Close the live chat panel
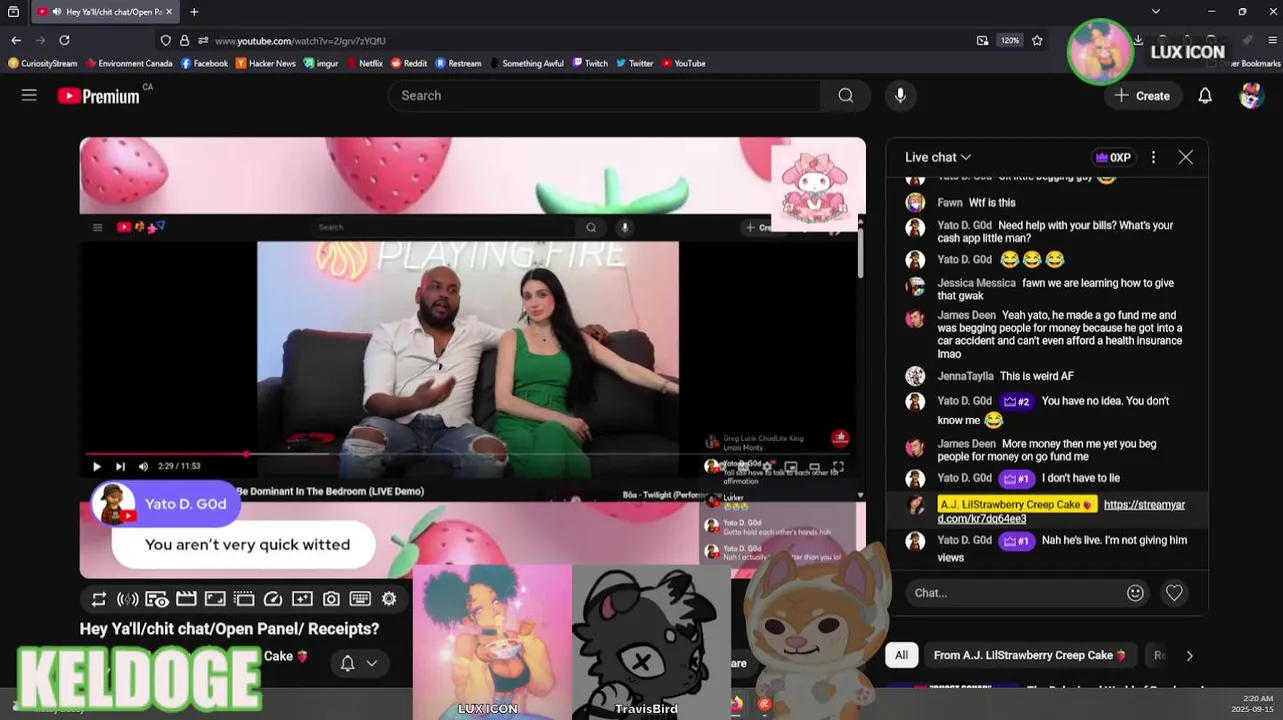The height and width of the screenshot is (720, 1283). coord(1186,157)
